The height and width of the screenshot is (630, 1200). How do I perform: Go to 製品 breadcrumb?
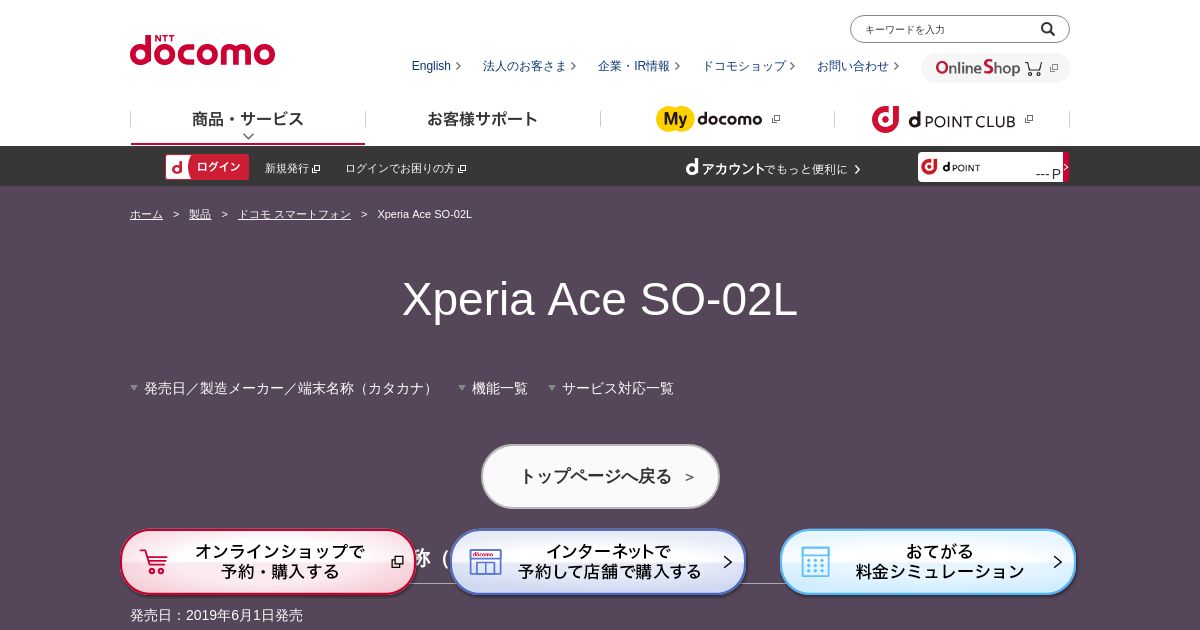(200, 214)
